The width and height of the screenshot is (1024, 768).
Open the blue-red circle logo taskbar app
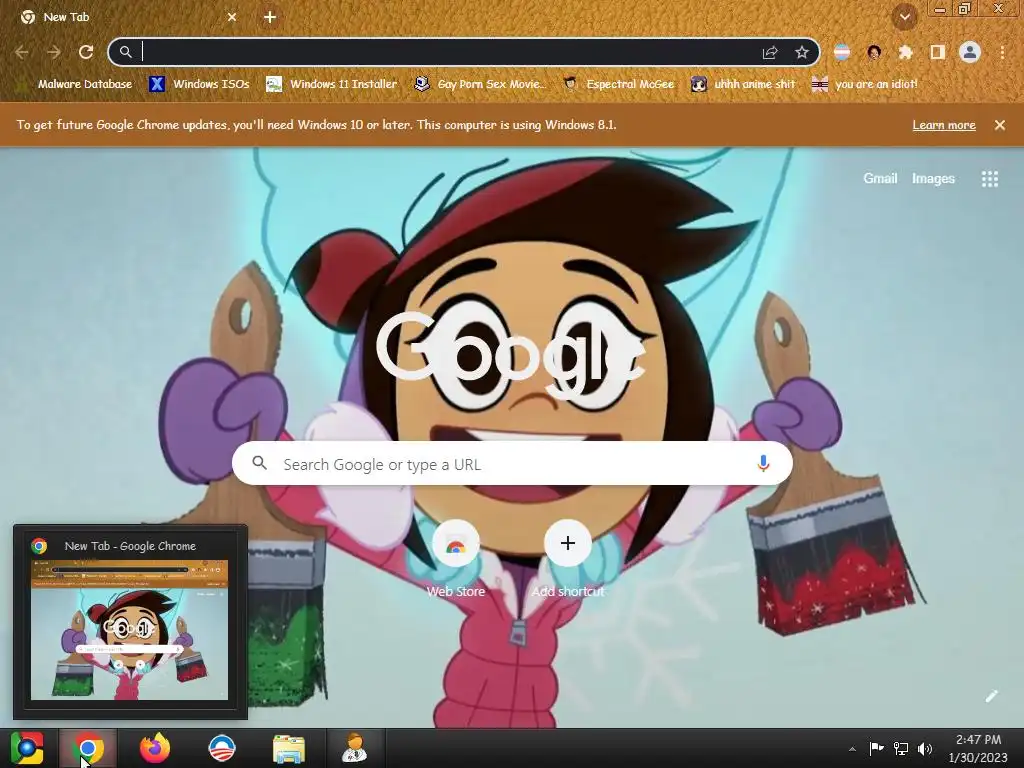(221, 748)
